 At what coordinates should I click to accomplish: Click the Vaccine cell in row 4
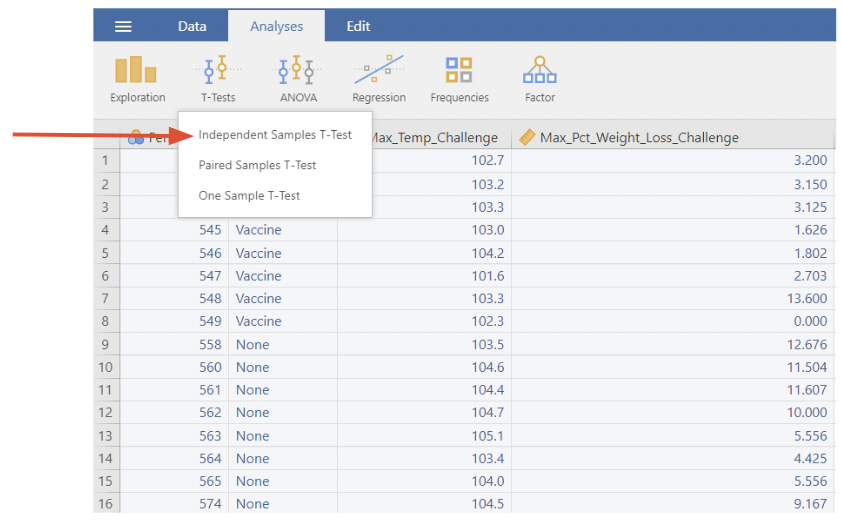click(258, 230)
